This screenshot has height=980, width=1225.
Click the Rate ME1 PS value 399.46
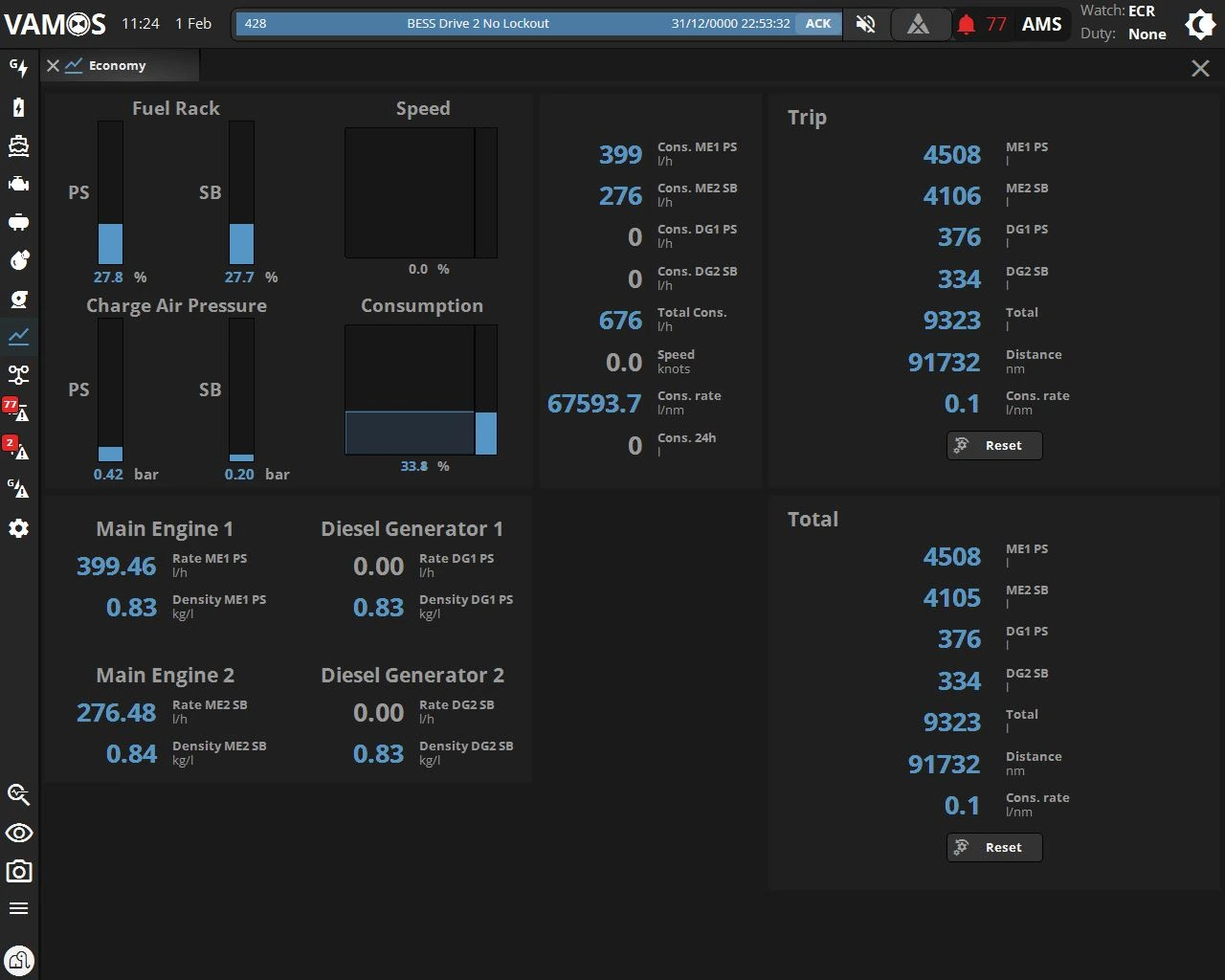pos(116,566)
